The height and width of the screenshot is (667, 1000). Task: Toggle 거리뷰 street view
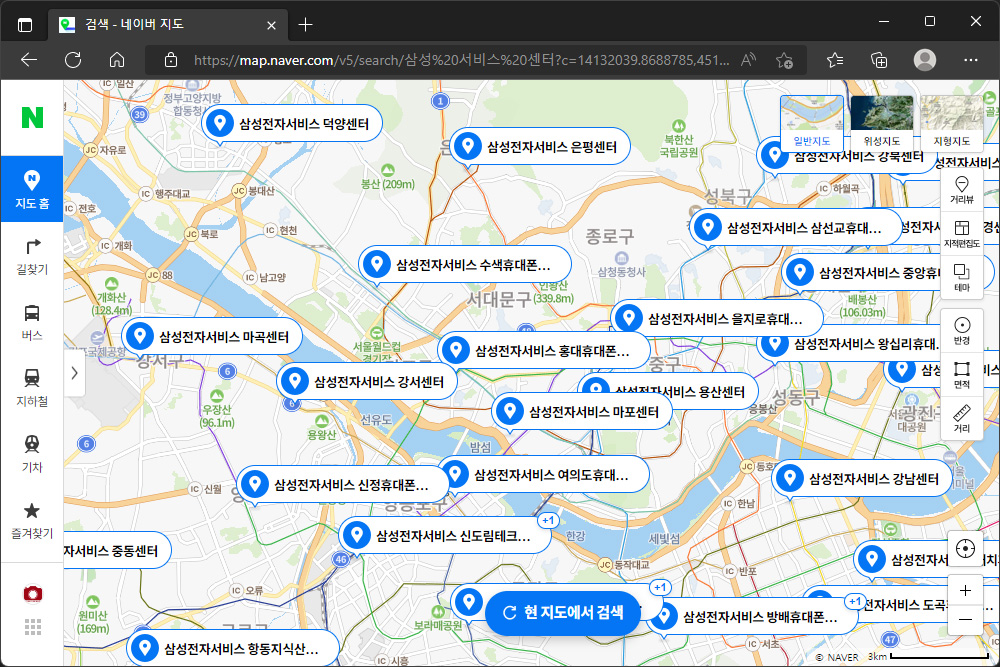[962, 190]
